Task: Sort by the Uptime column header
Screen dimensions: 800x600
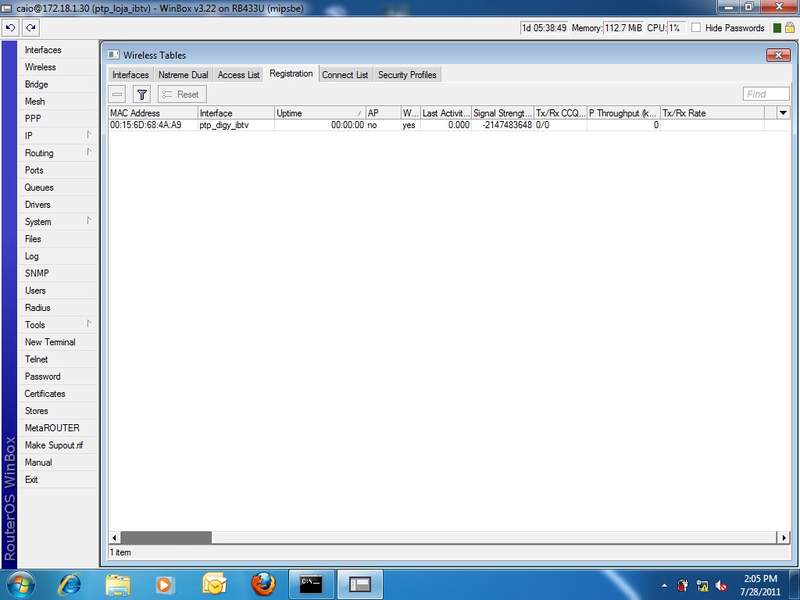Action: coord(320,113)
